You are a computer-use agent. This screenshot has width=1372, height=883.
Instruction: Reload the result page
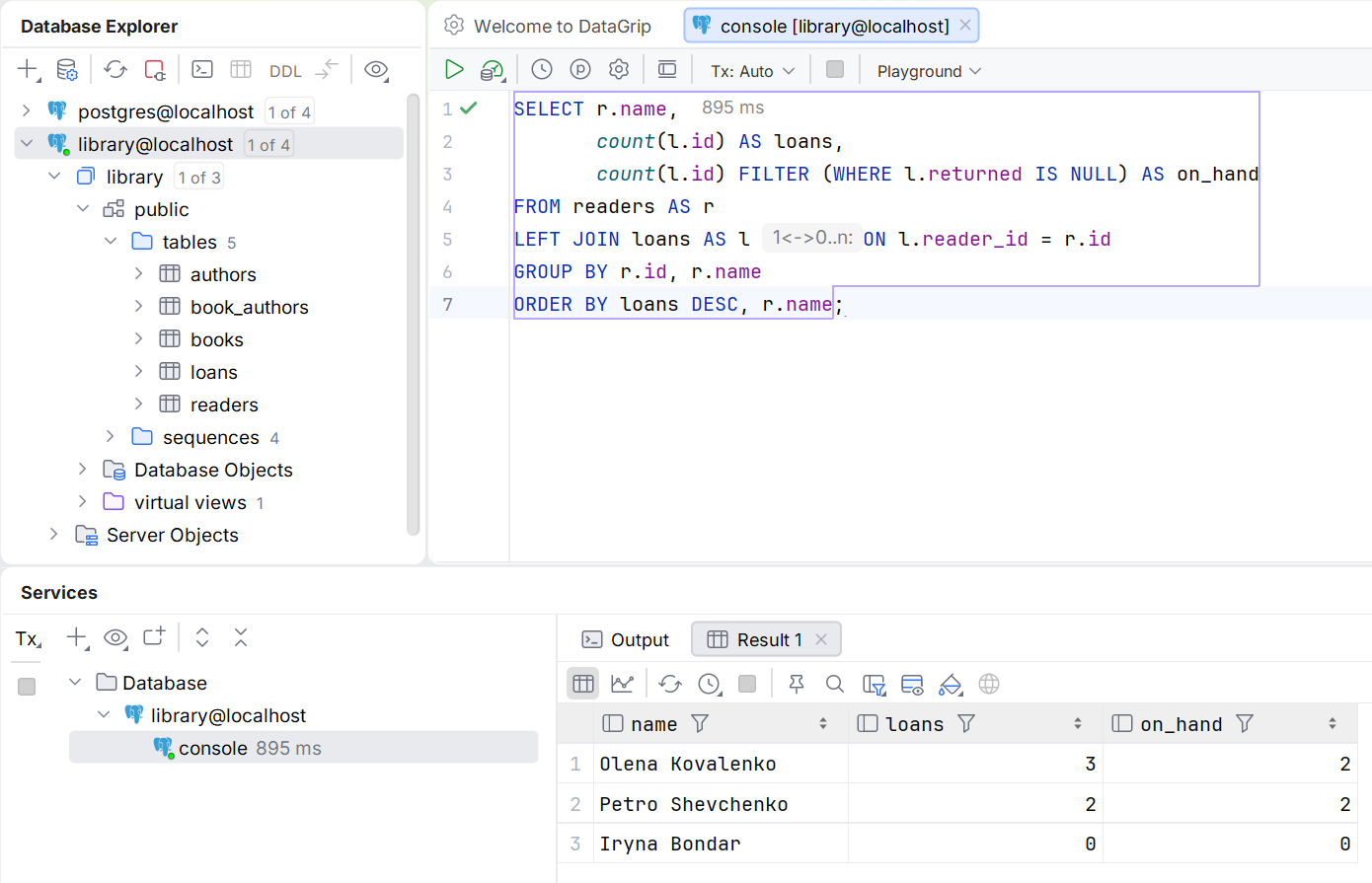click(670, 684)
